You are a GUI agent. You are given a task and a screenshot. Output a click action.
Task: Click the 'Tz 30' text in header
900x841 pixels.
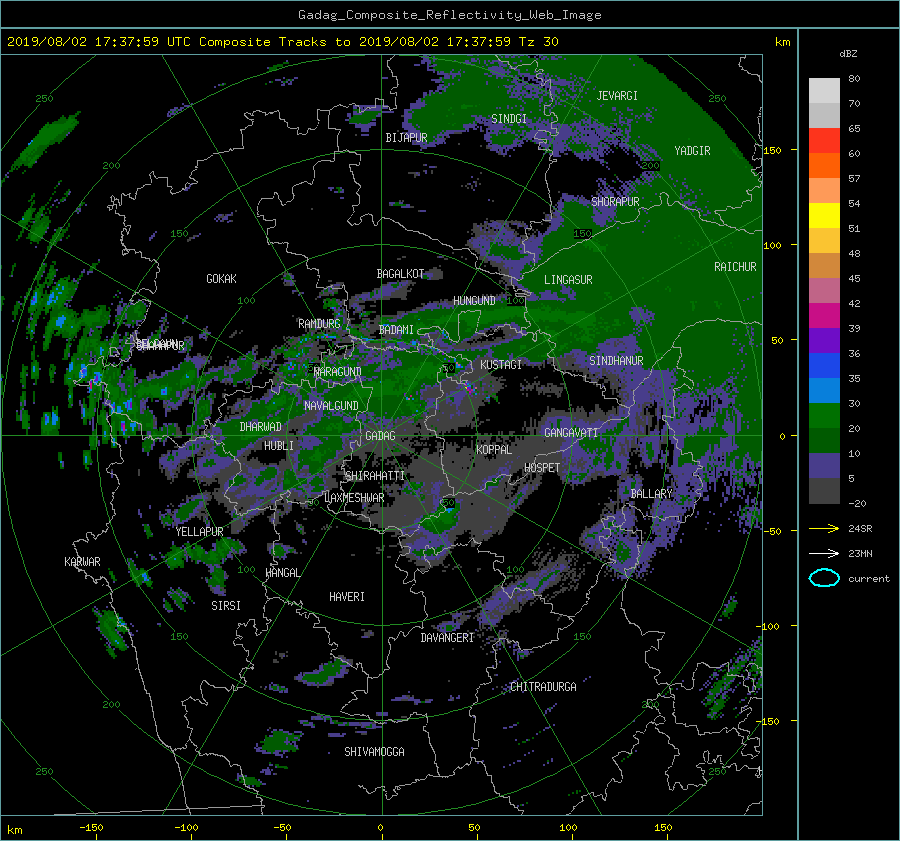[538, 42]
